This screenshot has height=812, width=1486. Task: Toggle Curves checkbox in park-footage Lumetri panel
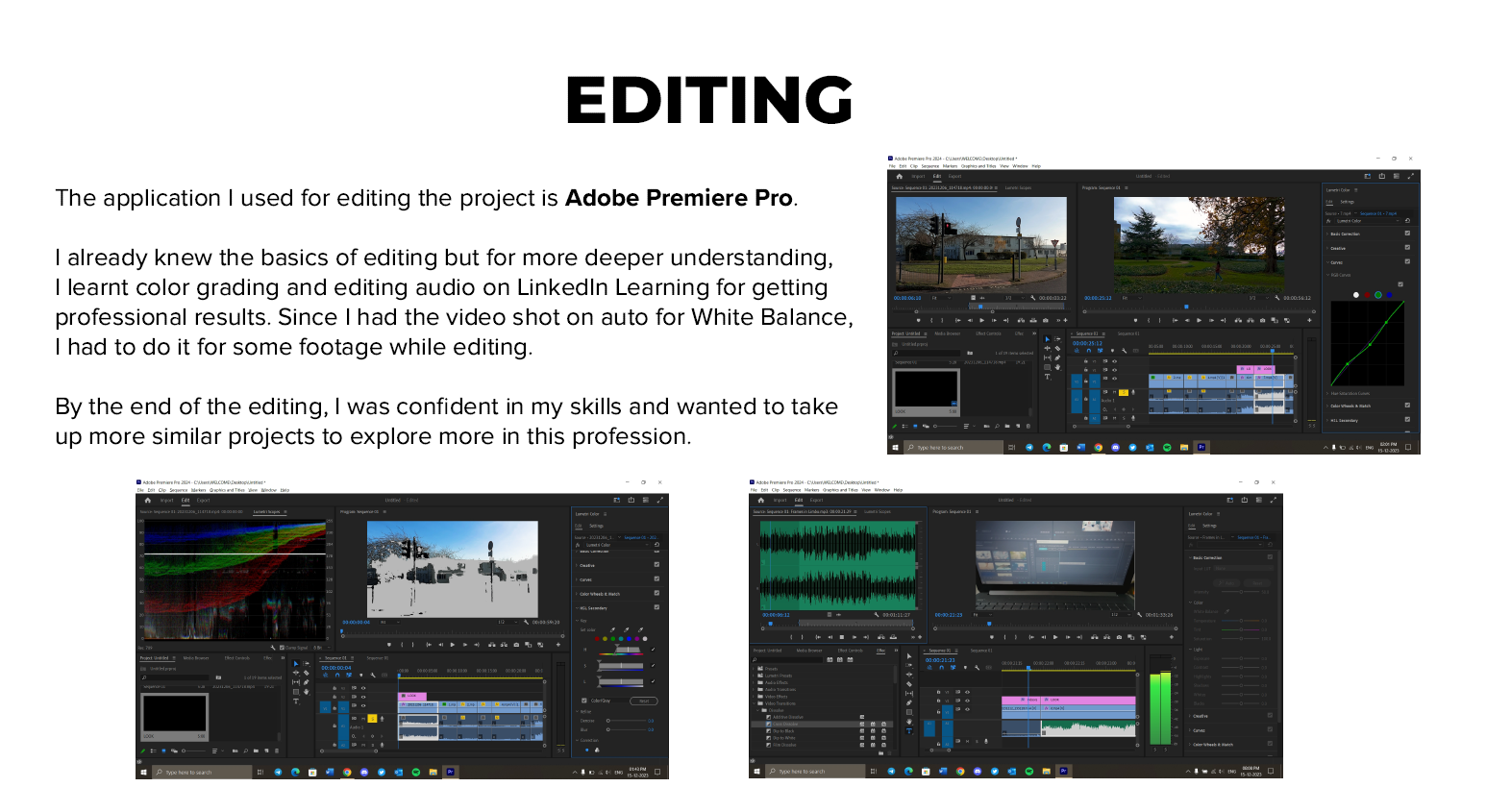click(1407, 261)
